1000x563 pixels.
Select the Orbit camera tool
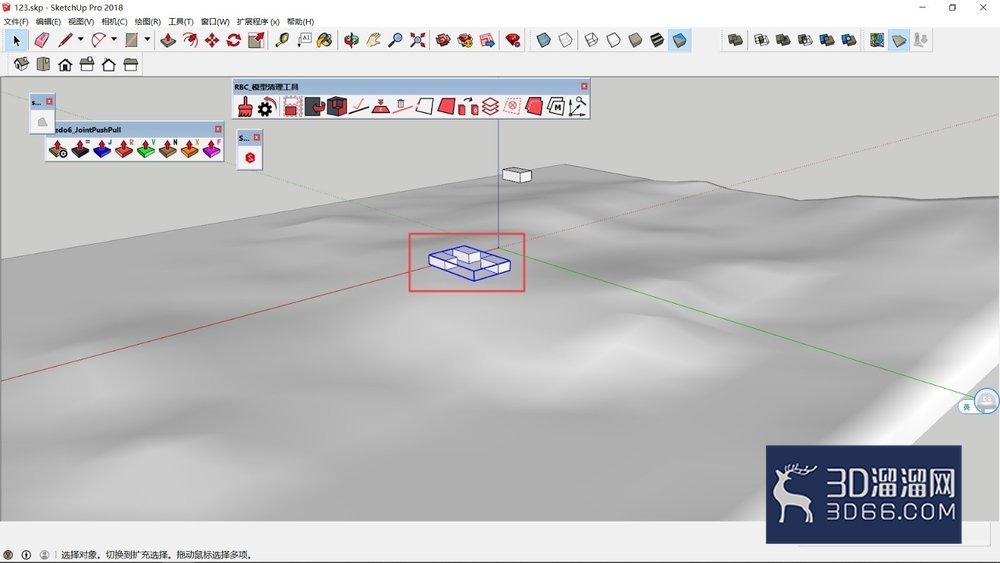click(x=351, y=40)
